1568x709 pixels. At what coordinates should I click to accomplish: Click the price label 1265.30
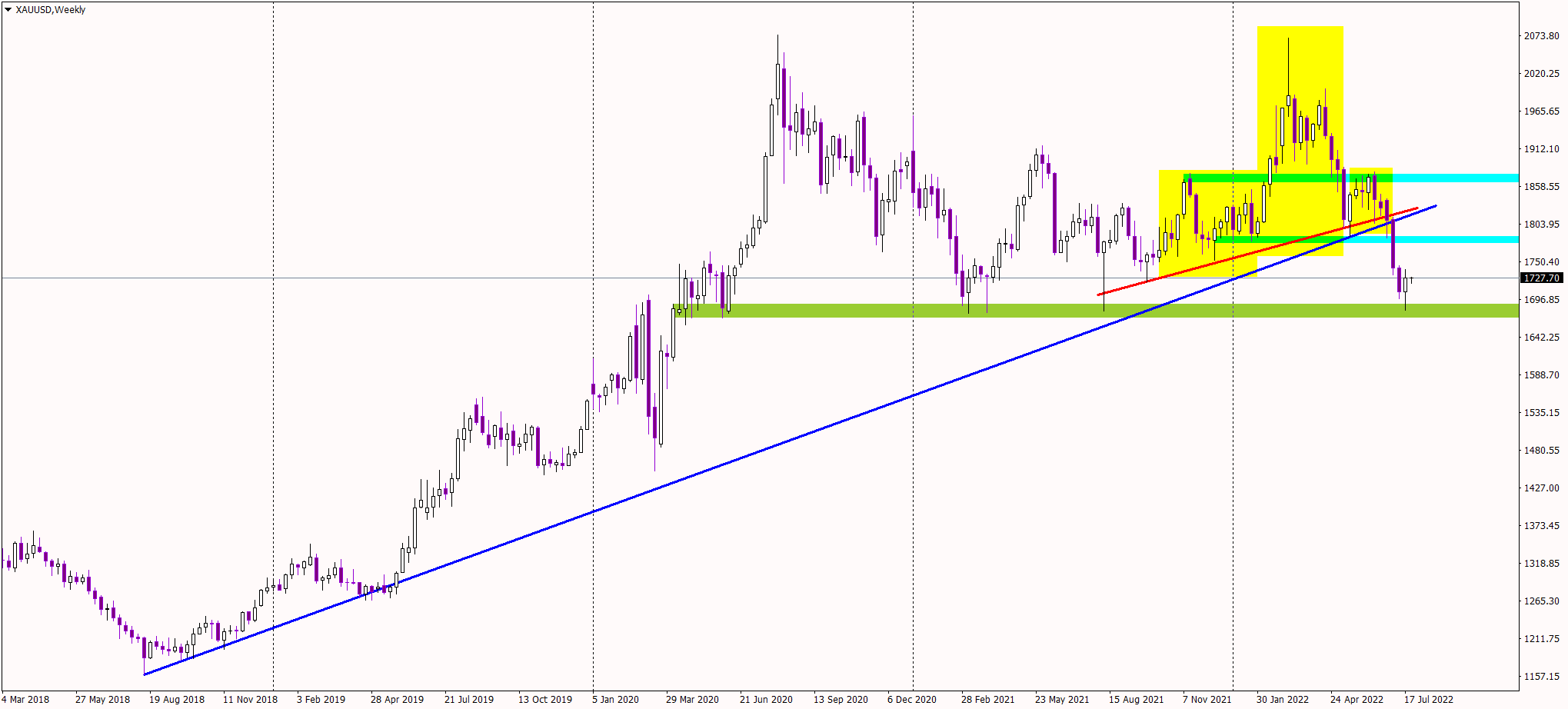pos(1542,601)
